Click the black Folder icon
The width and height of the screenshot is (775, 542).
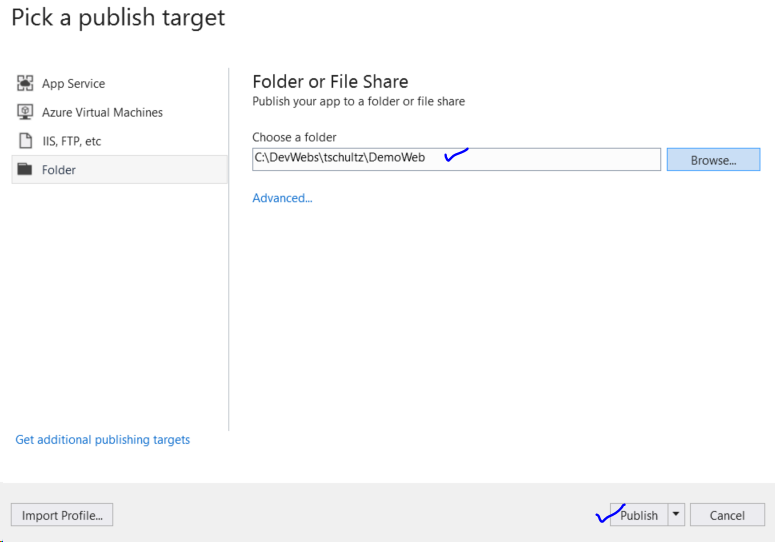(25, 169)
